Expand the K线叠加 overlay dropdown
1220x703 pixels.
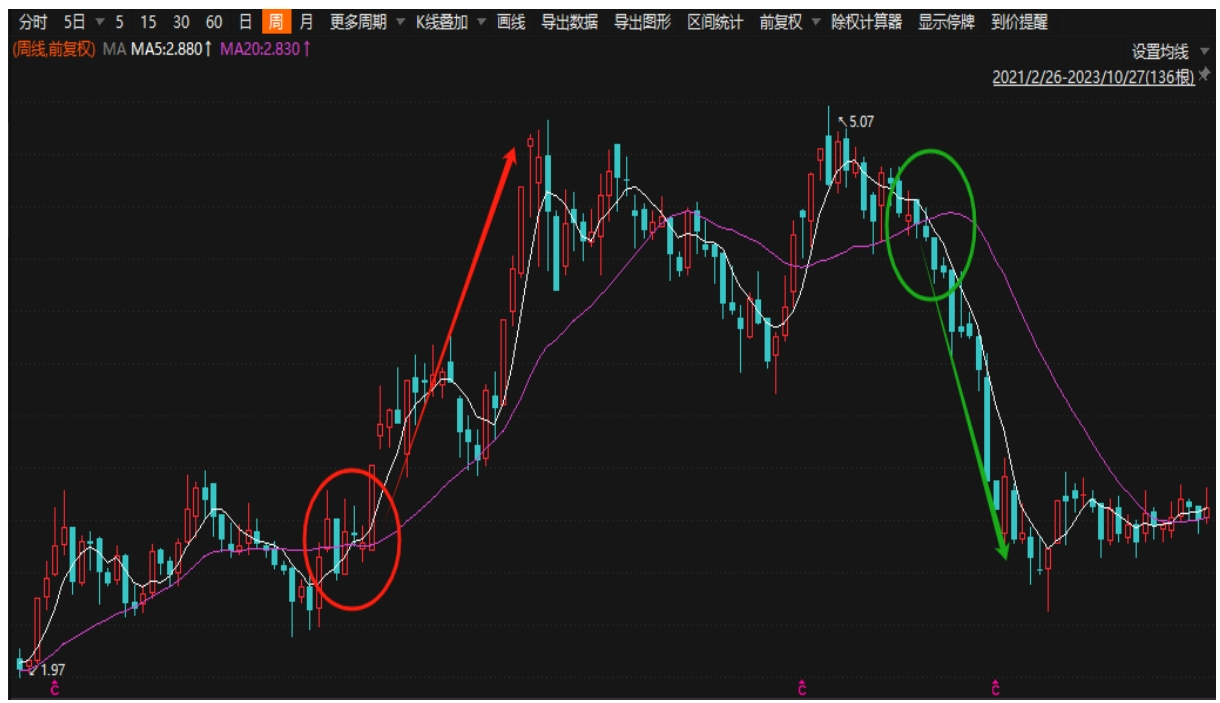[451, 22]
